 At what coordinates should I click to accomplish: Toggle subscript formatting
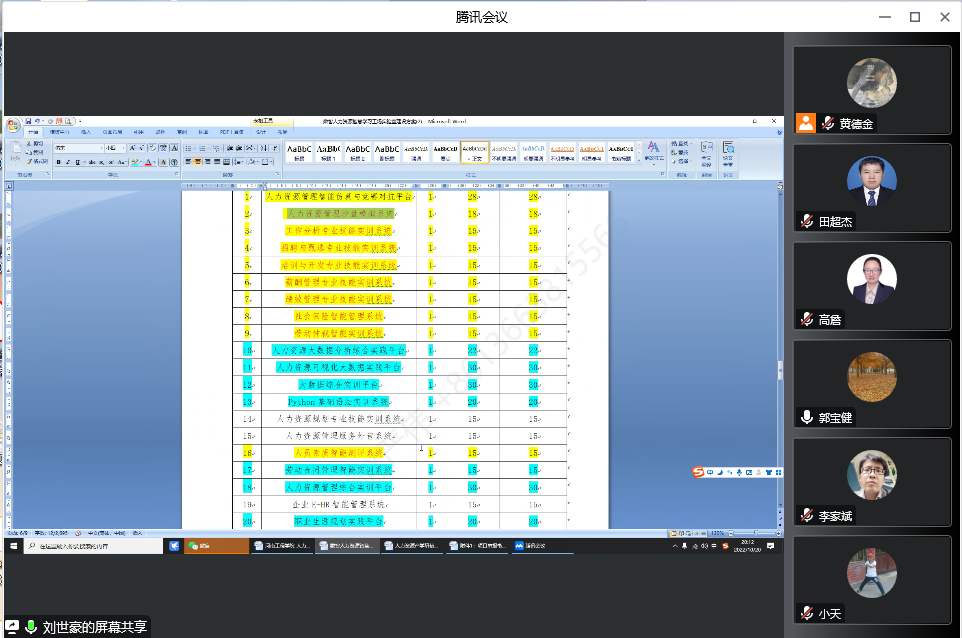pyautogui.click(x=101, y=162)
